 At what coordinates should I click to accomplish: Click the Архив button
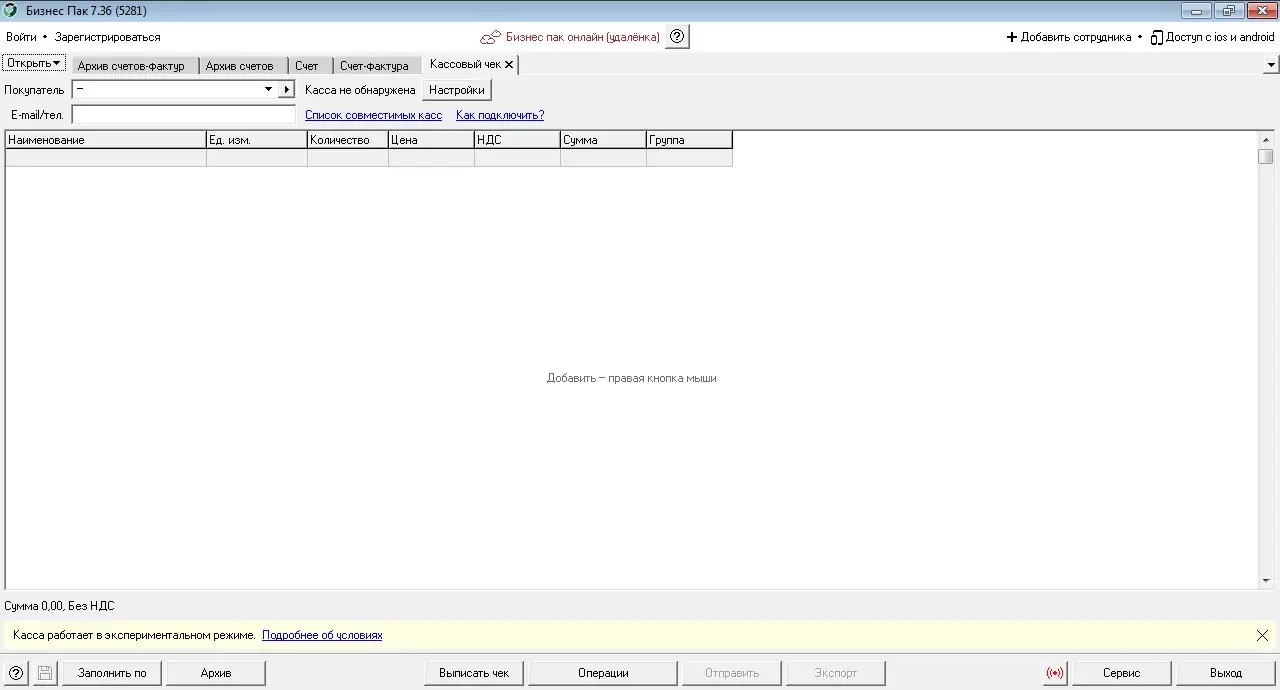pos(216,673)
